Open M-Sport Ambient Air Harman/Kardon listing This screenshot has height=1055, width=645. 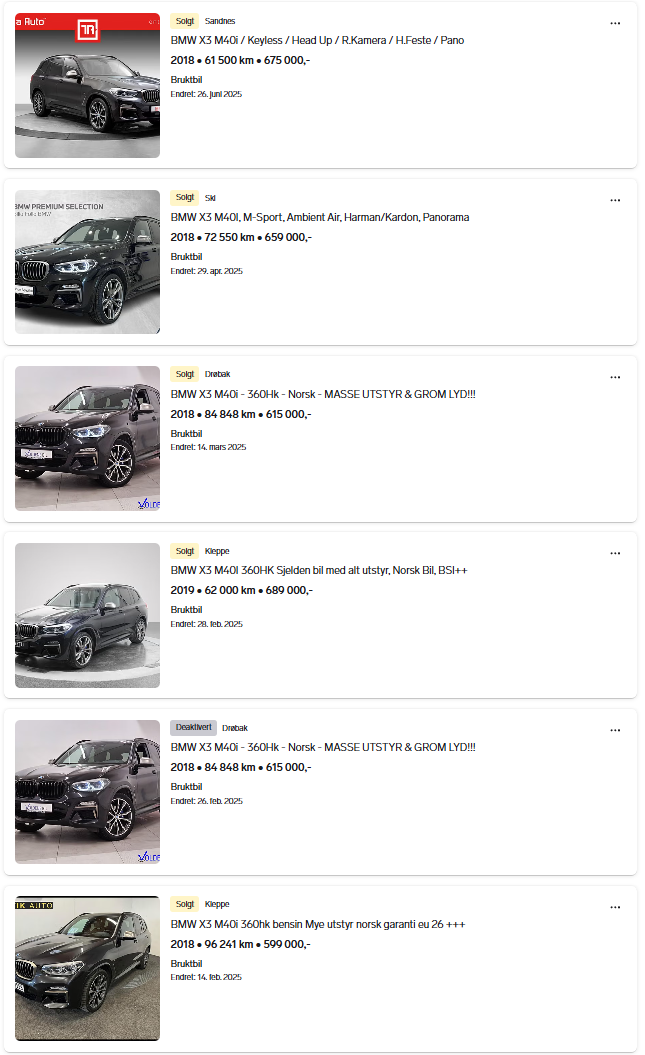[320, 218]
